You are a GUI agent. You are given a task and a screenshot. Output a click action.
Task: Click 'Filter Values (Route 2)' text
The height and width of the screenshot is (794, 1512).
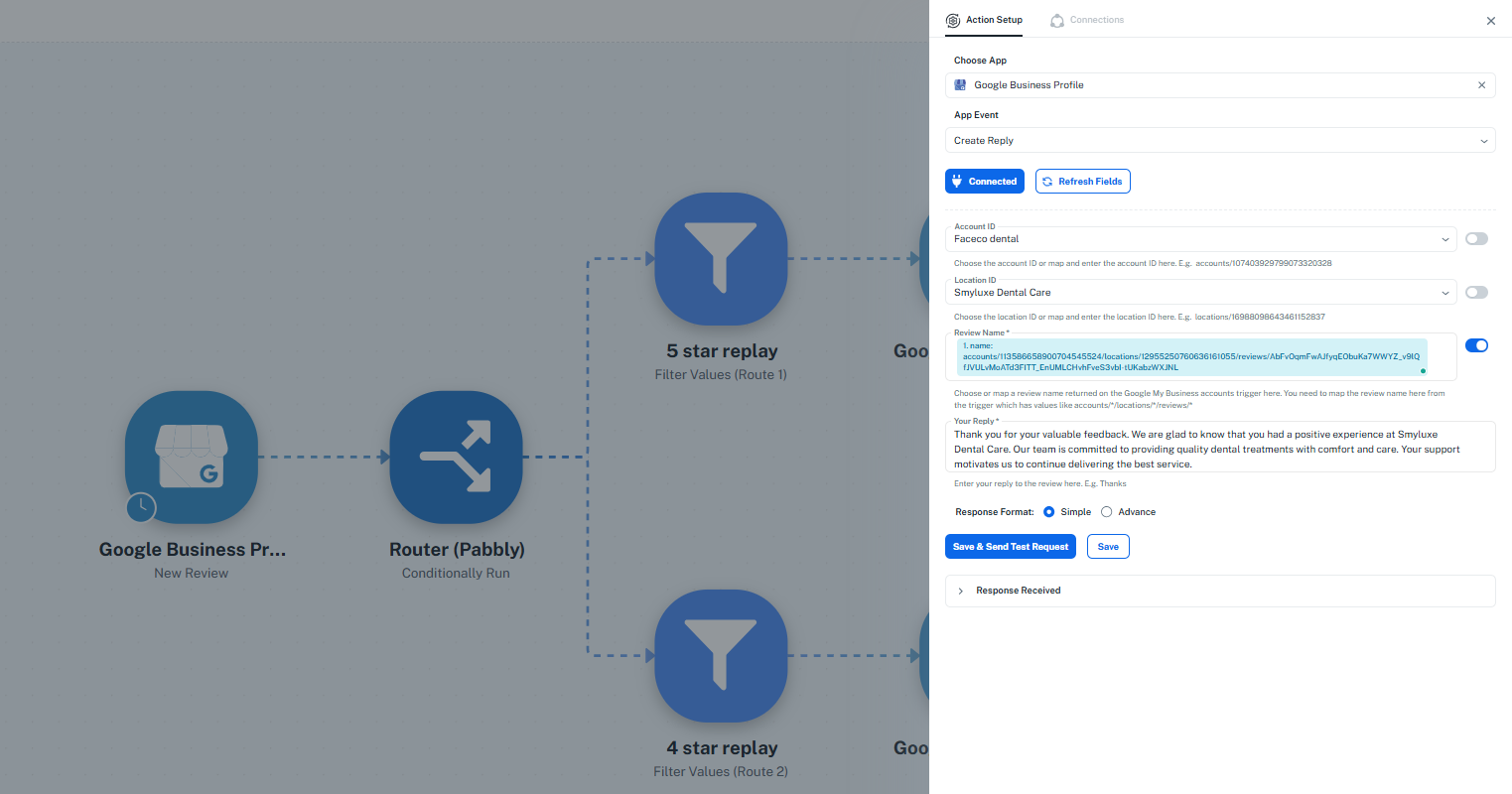point(721,772)
